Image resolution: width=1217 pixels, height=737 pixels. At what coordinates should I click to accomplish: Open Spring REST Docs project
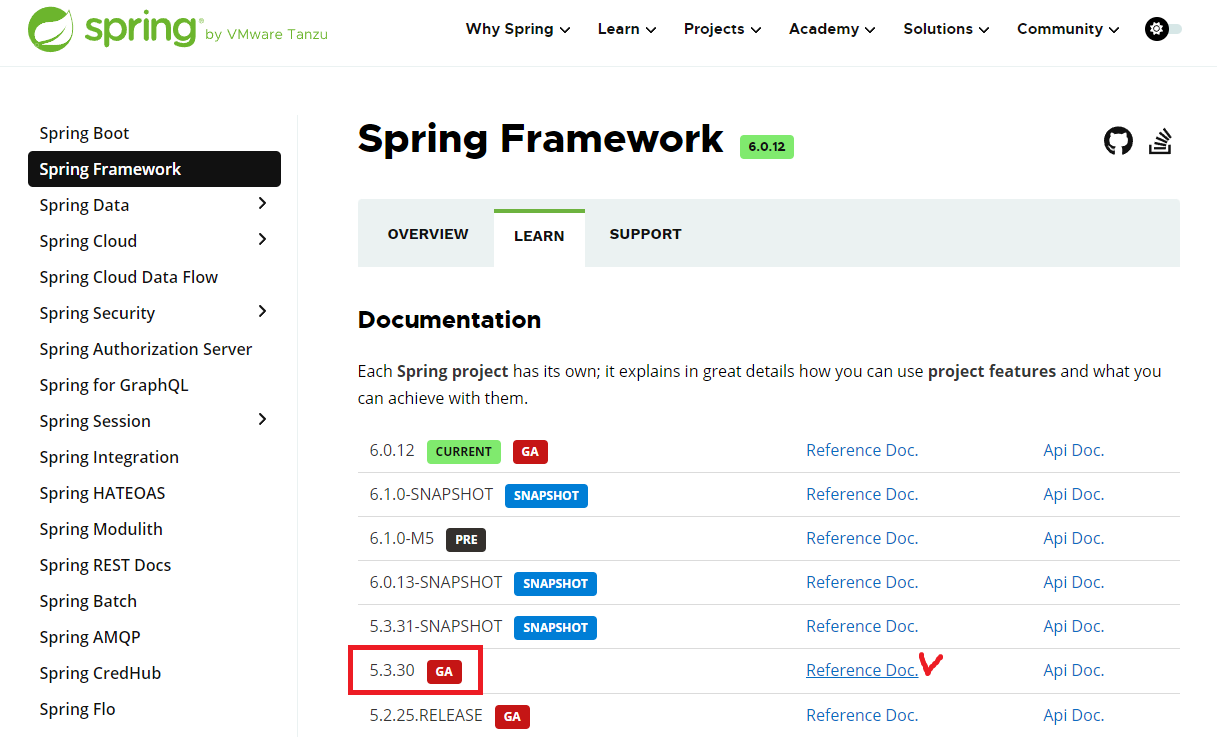(105, 565)
